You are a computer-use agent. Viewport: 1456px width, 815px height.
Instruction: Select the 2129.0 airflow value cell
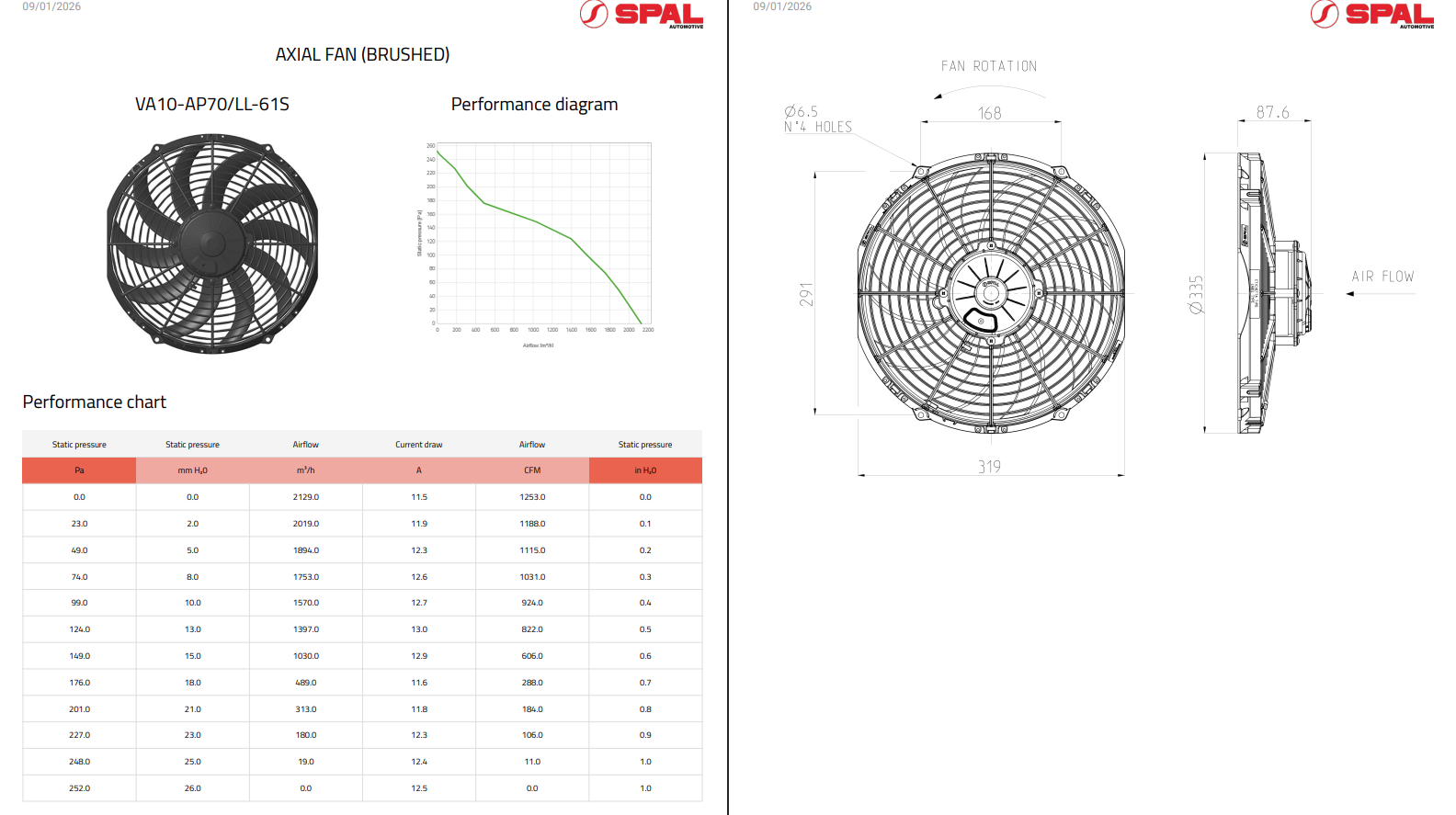pyautogui.click(x=306, y=497)
